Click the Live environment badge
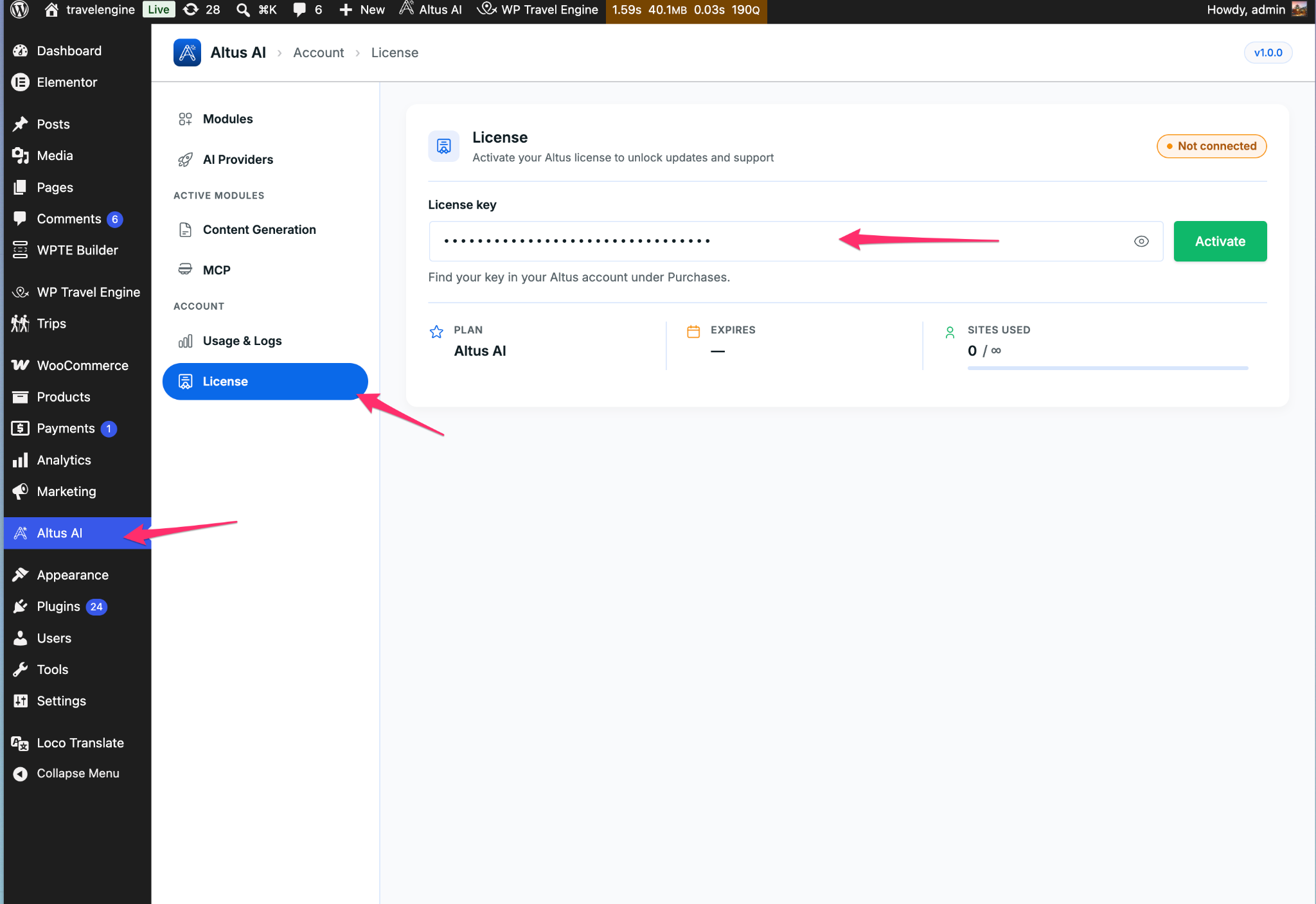The width and height of the screenshot is (1316, 904). pos(159,10)
